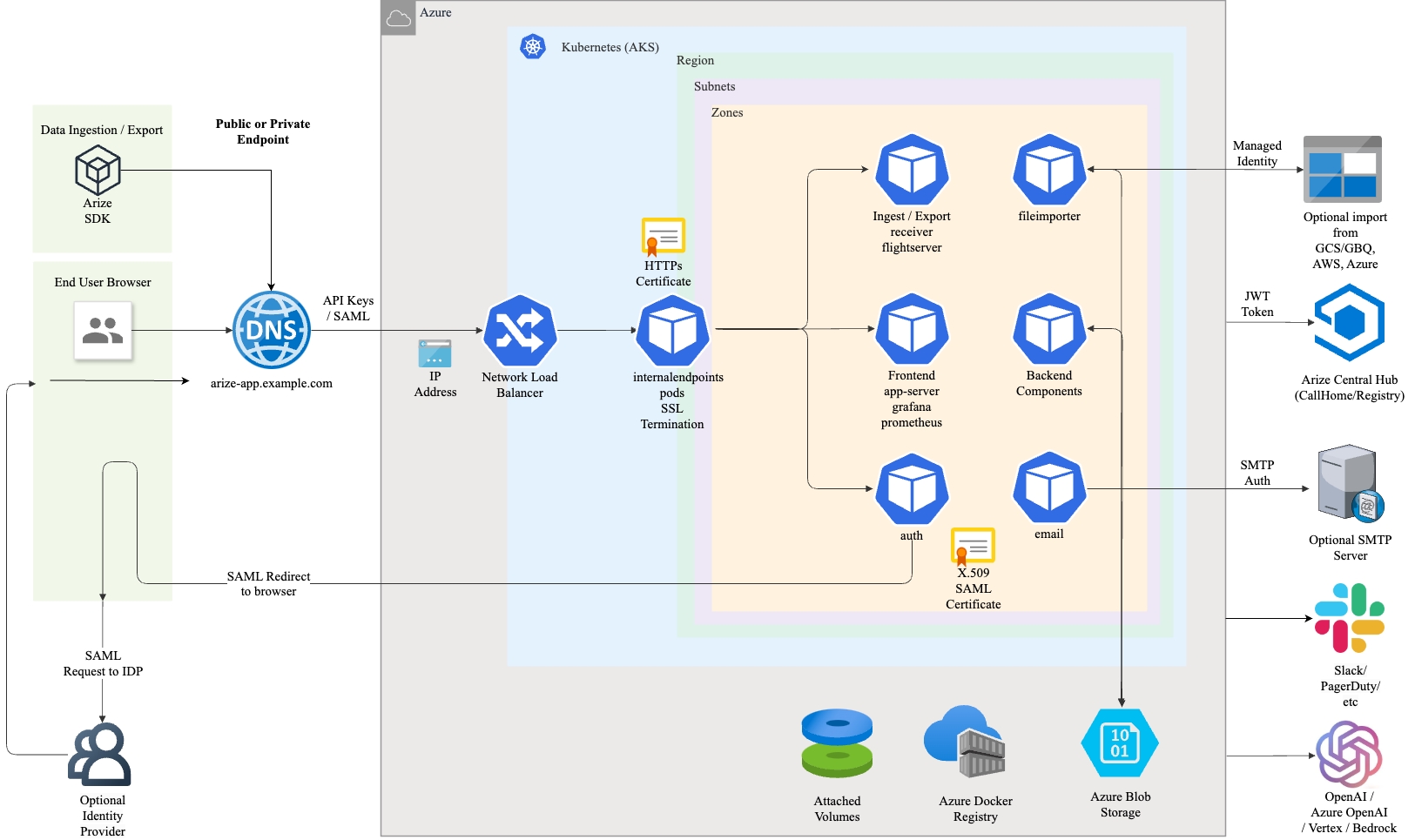Click the Kubernetes (AKS) wheel icon
This screenshot has height=840, width=1415.
click(x=533, y=46)
